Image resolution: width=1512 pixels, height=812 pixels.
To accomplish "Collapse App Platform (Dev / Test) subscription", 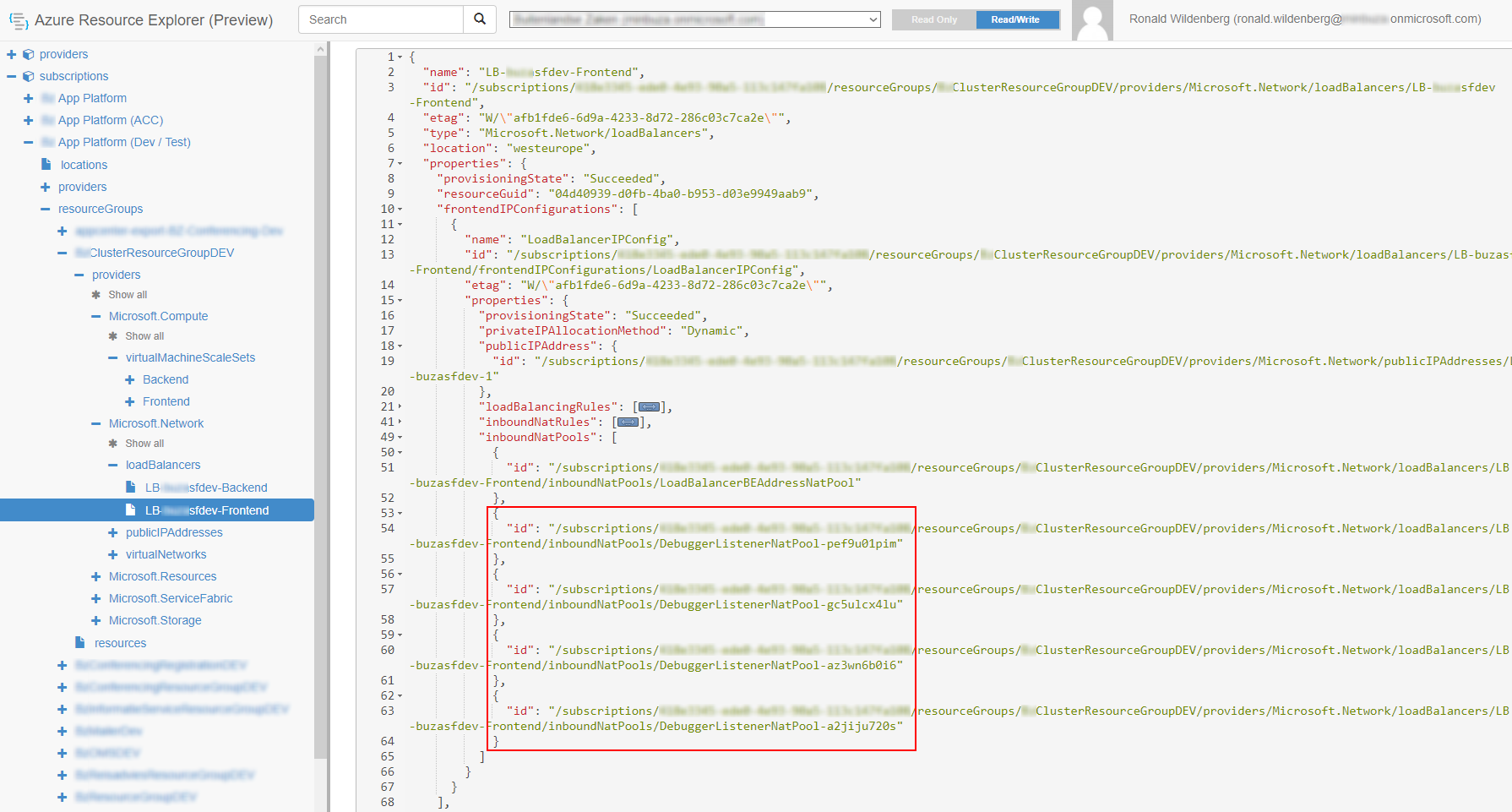I will pyautogui.click(x=29, y=142).
